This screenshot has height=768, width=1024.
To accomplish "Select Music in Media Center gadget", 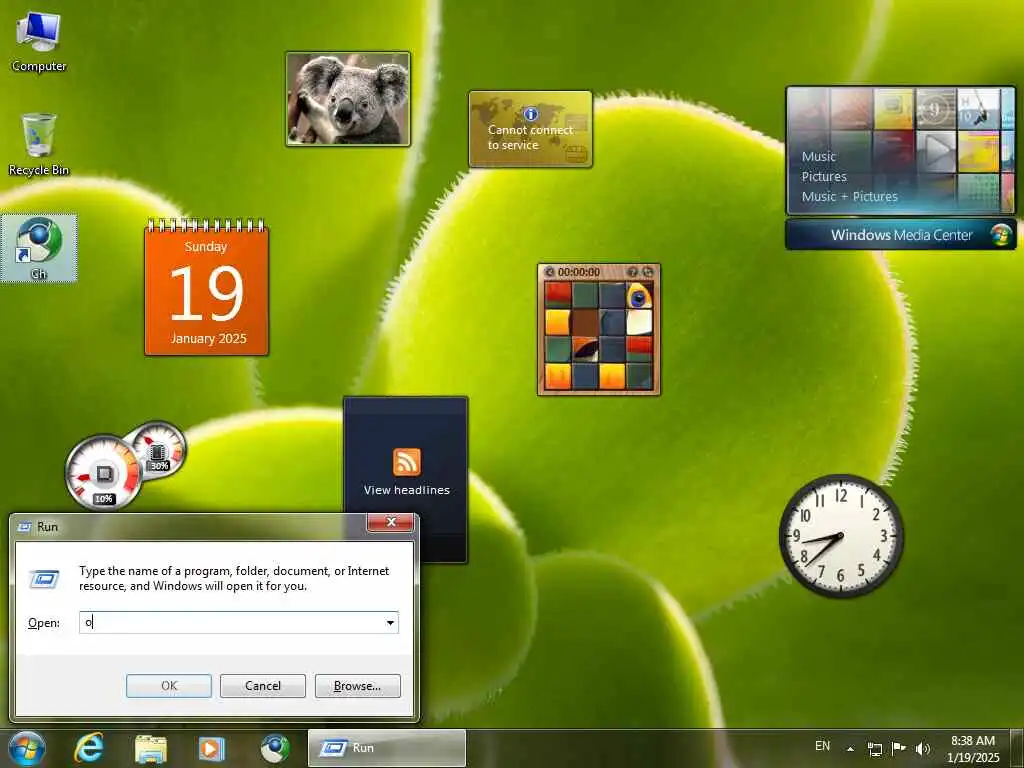I will pyautogui.click(x=819, y=157).
